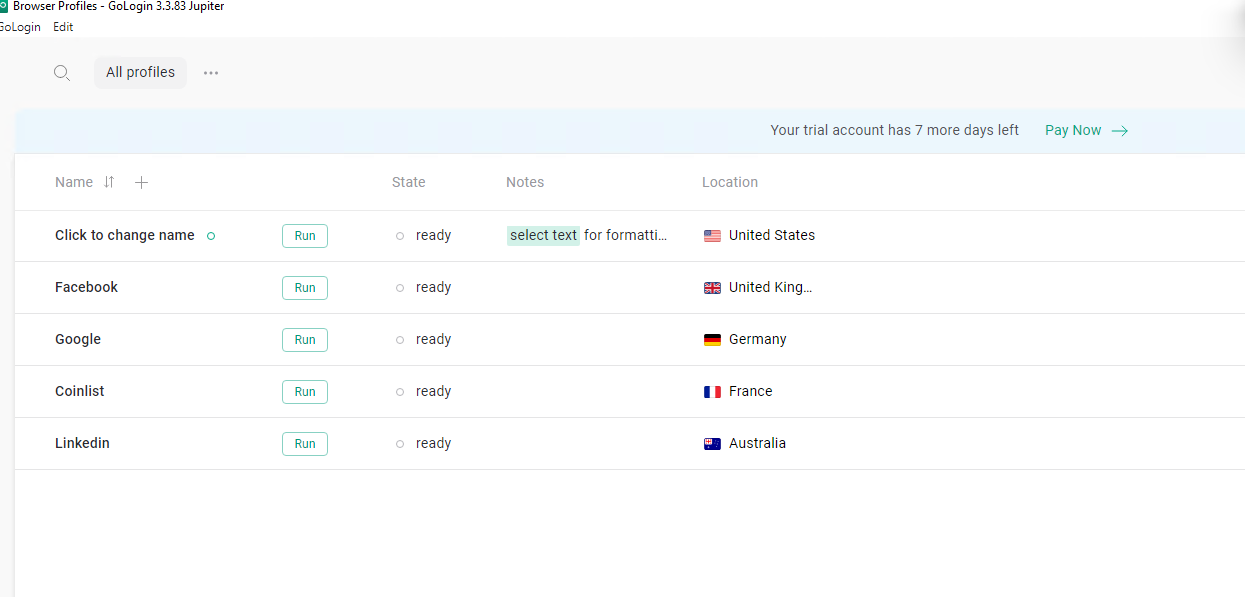Click ready state in Linkedin row

tap(434, 444)
